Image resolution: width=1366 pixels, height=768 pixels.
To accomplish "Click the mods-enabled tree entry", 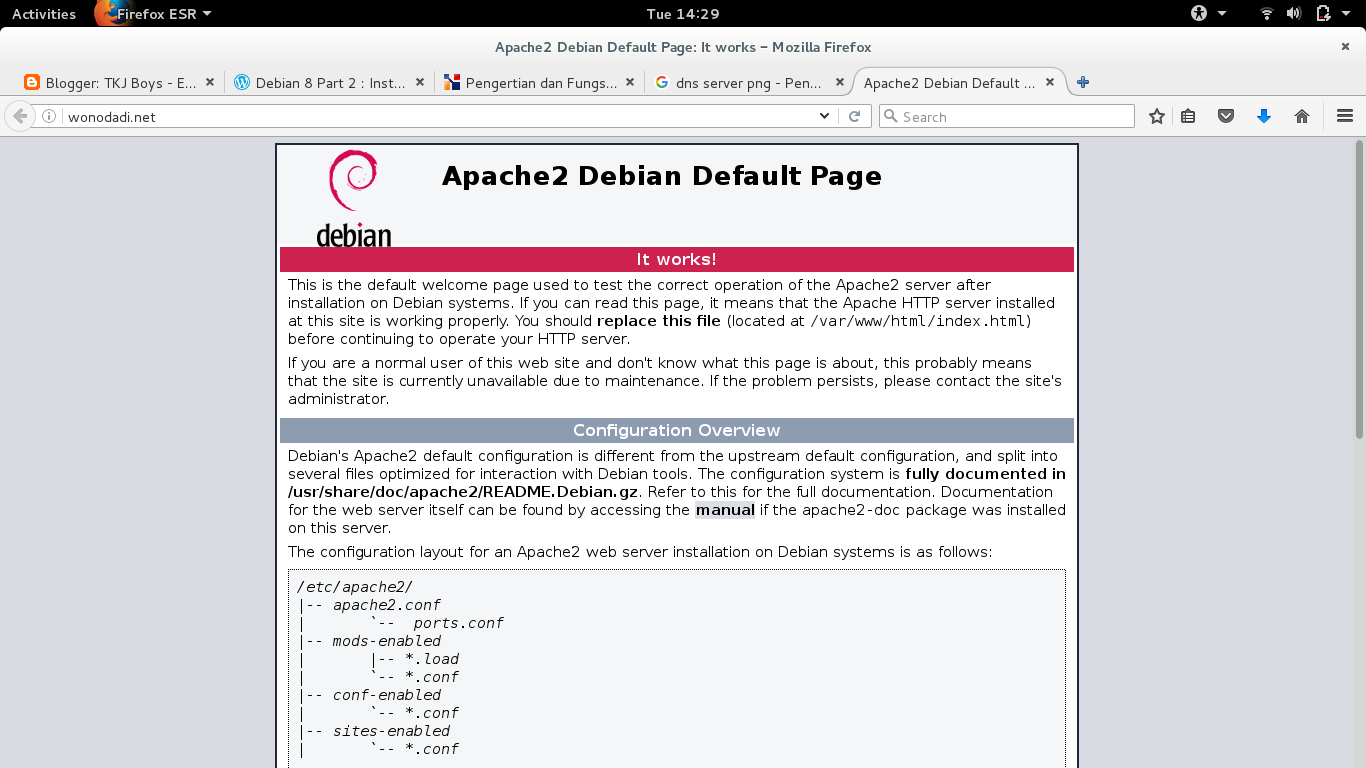I will coord(387,641).
